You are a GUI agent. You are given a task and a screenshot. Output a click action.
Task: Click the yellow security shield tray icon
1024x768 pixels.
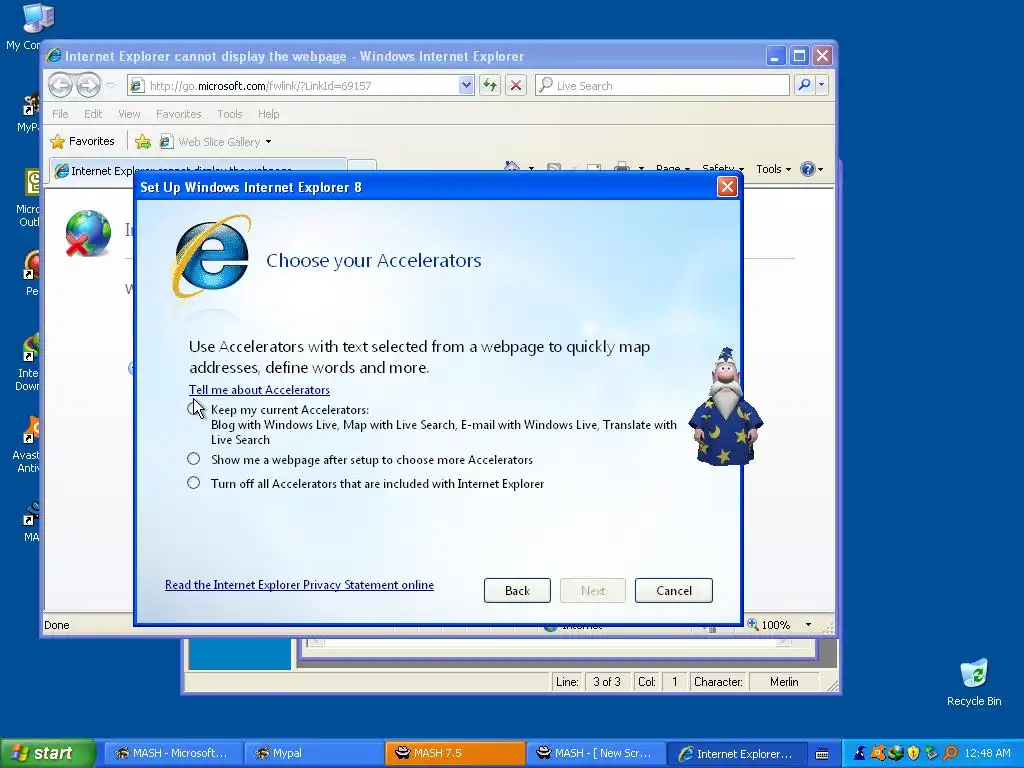point(913,753)
